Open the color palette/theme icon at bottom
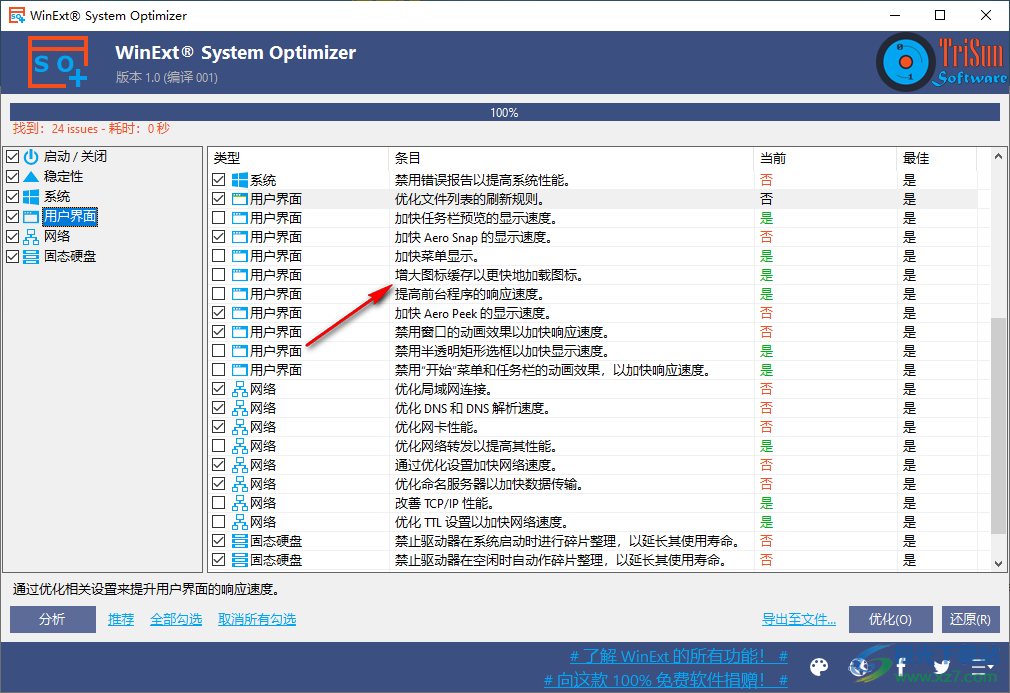Image resolution: width=1010 pixels, height=693 pixels. coord(819,667)
